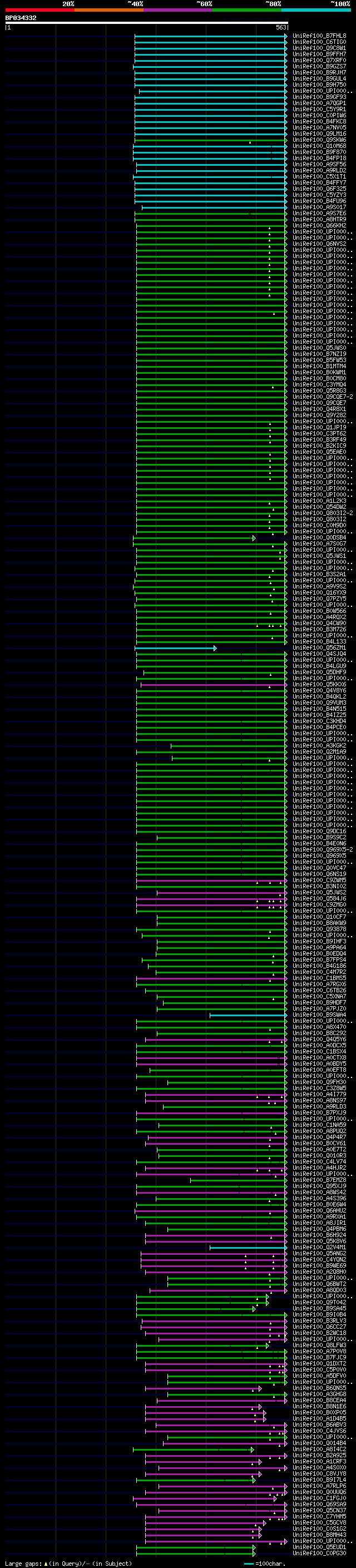Viewport: 356px width, 1568px height.
Task: Open hit UniRef100_B7FHL8
Action: tap(319, 36)
